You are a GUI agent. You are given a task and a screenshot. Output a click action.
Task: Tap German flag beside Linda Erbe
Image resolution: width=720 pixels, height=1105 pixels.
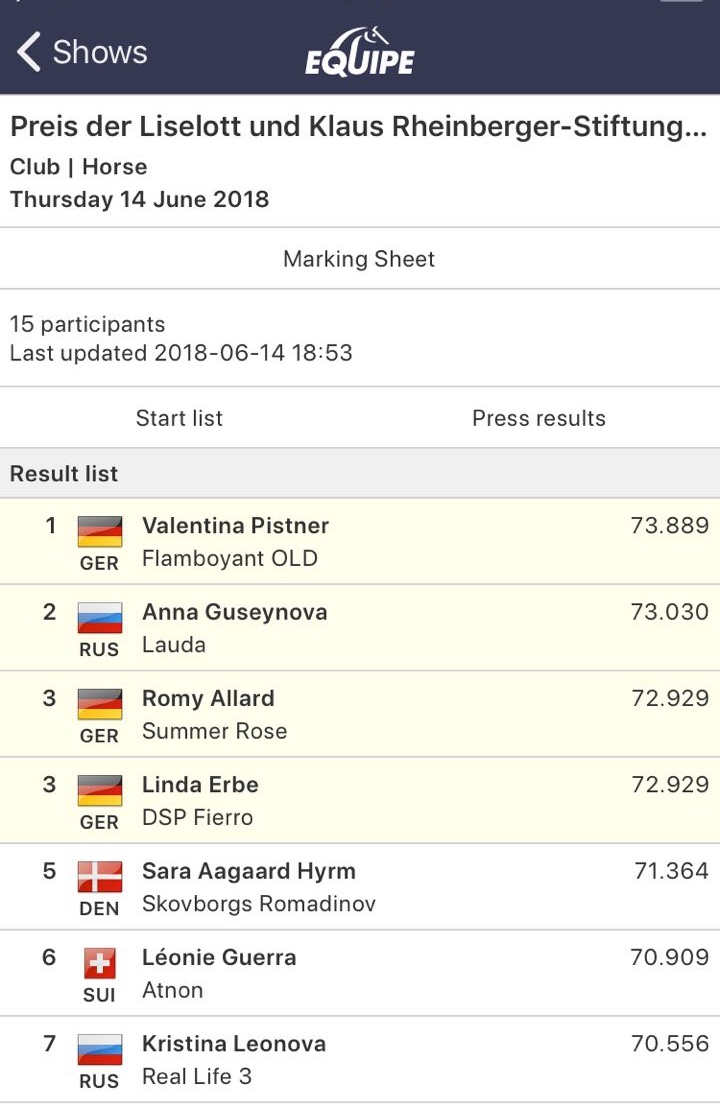tap(100, 790)
